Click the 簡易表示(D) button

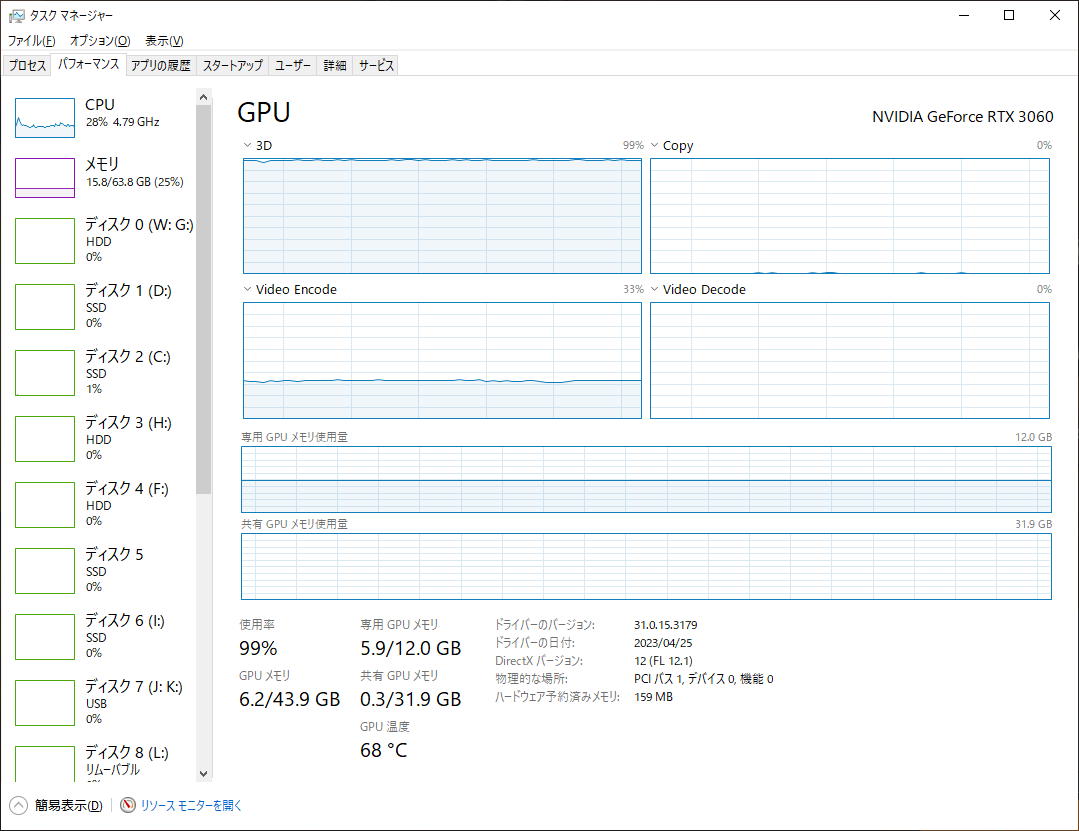tap(68, 805)
